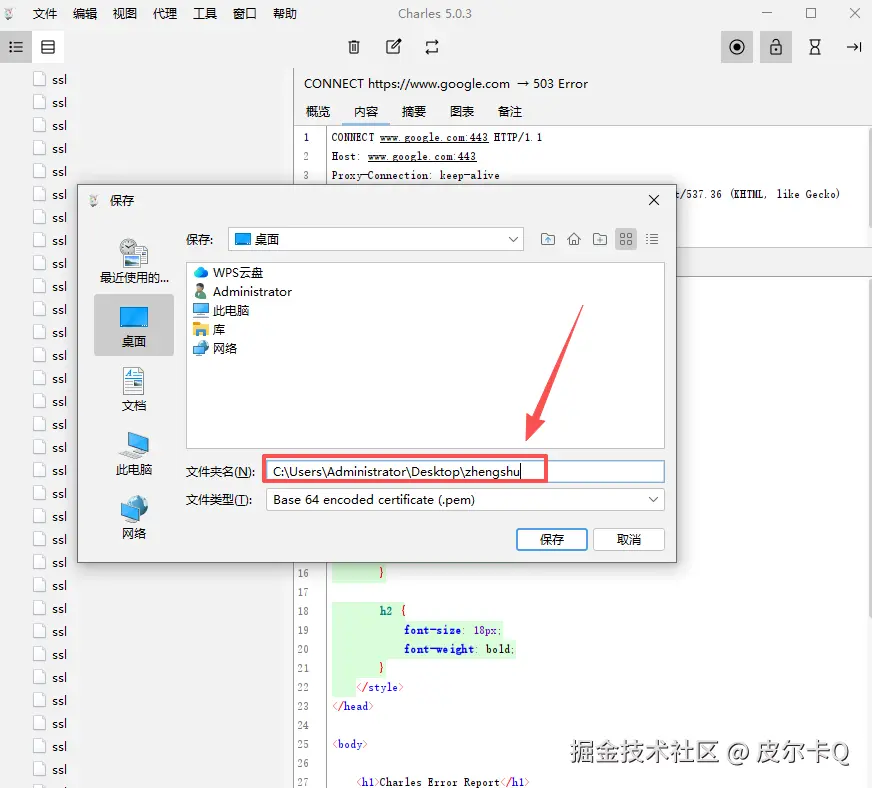Click the CONNECT https://www.google.com header text
Viewport: 872px width, 788px height.
click(x=407, y=84)
